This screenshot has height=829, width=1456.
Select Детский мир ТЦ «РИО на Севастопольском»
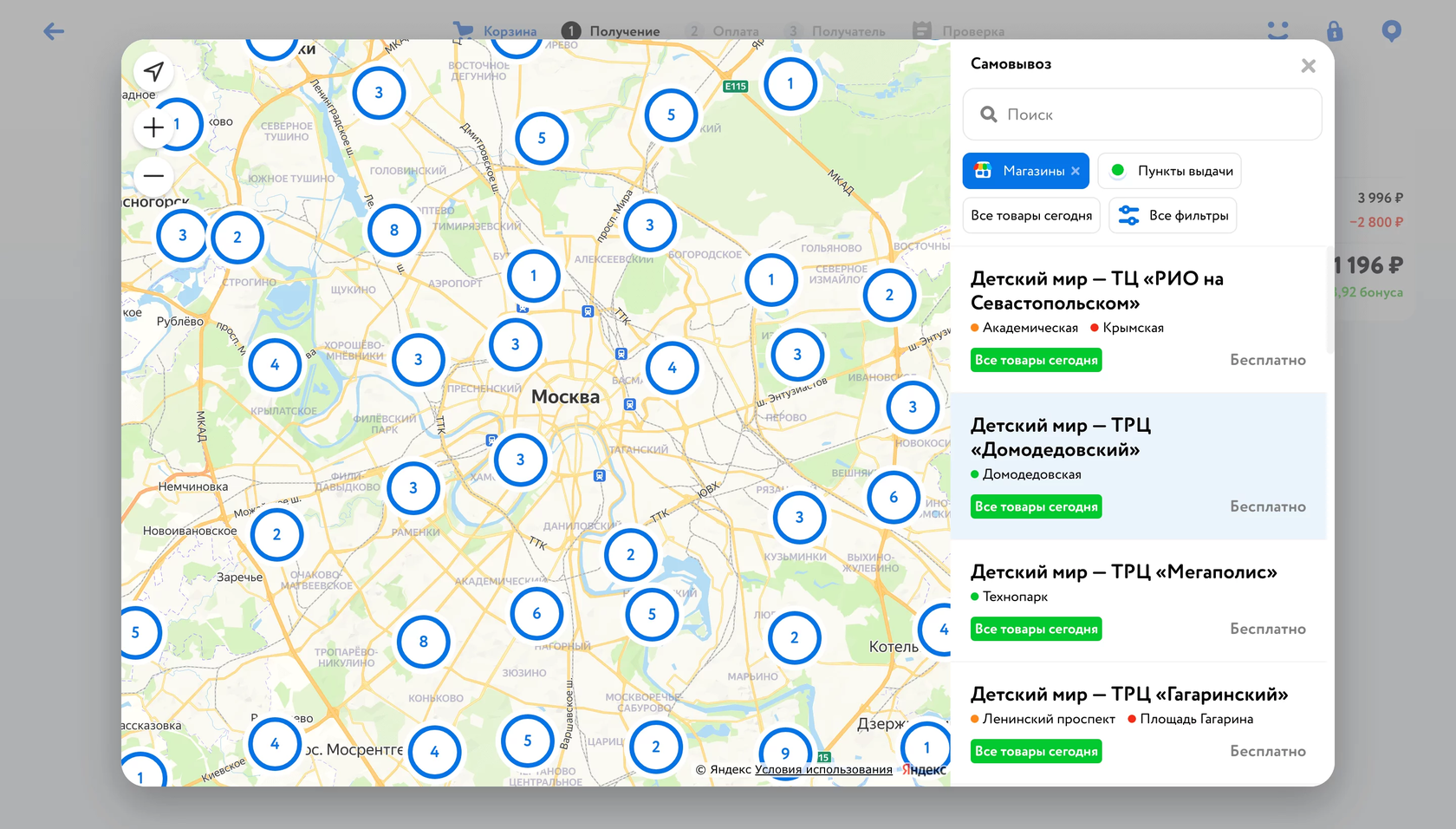1139,320
